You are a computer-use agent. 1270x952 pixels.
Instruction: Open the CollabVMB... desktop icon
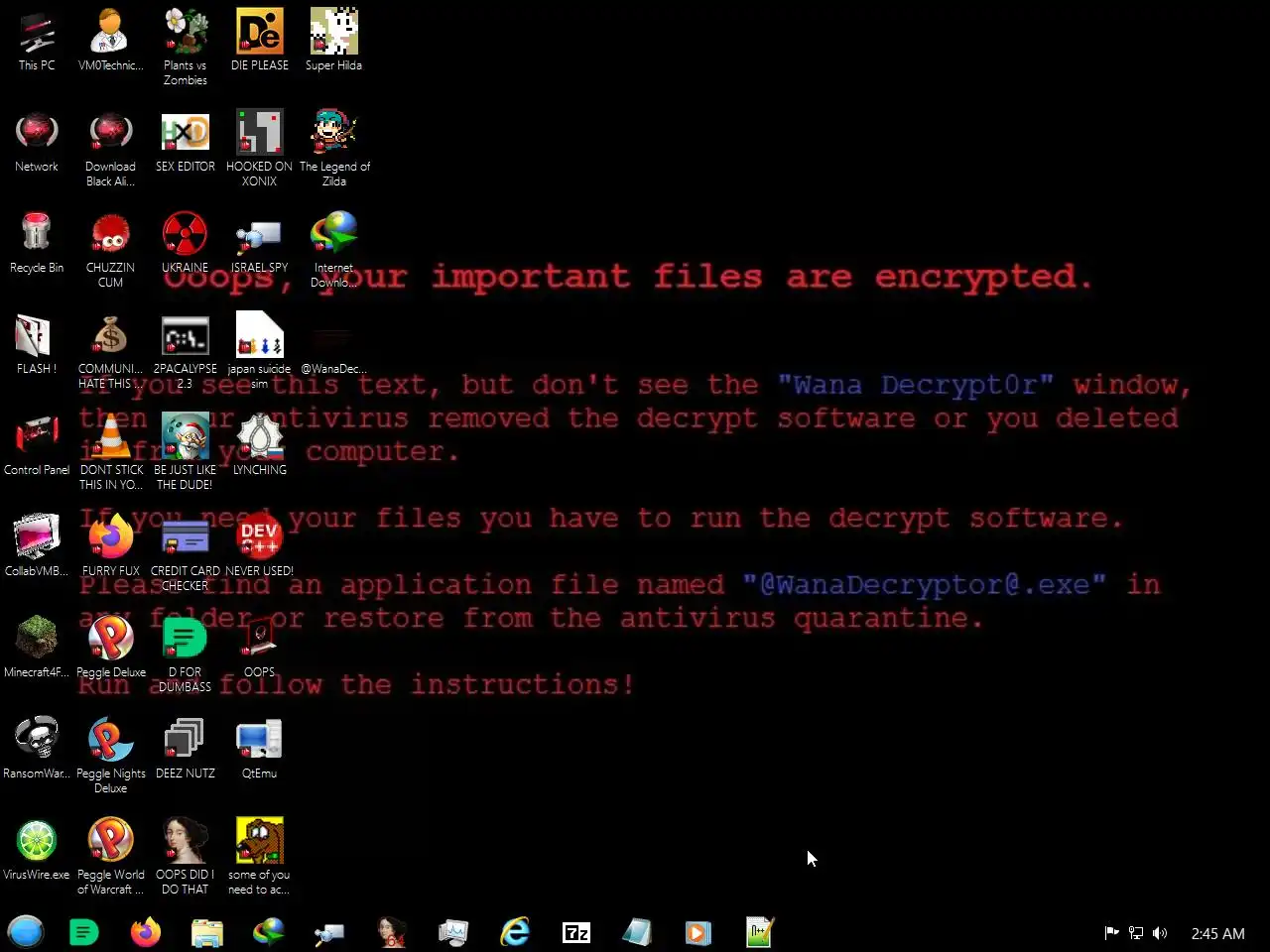37,545
